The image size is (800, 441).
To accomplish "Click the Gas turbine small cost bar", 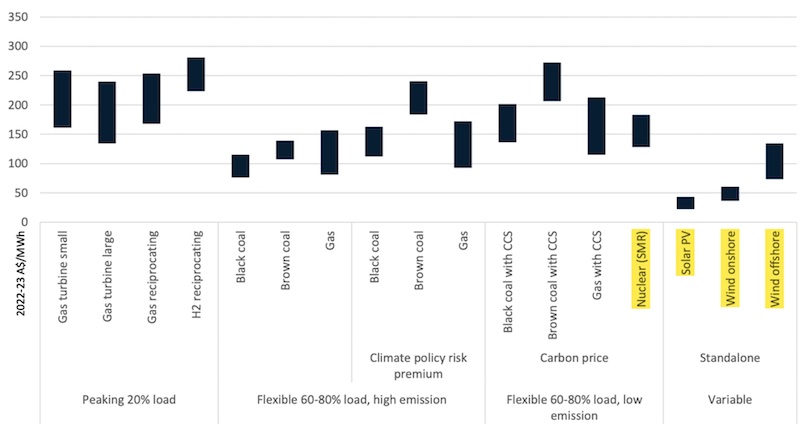I will click(x=62, y=99).
